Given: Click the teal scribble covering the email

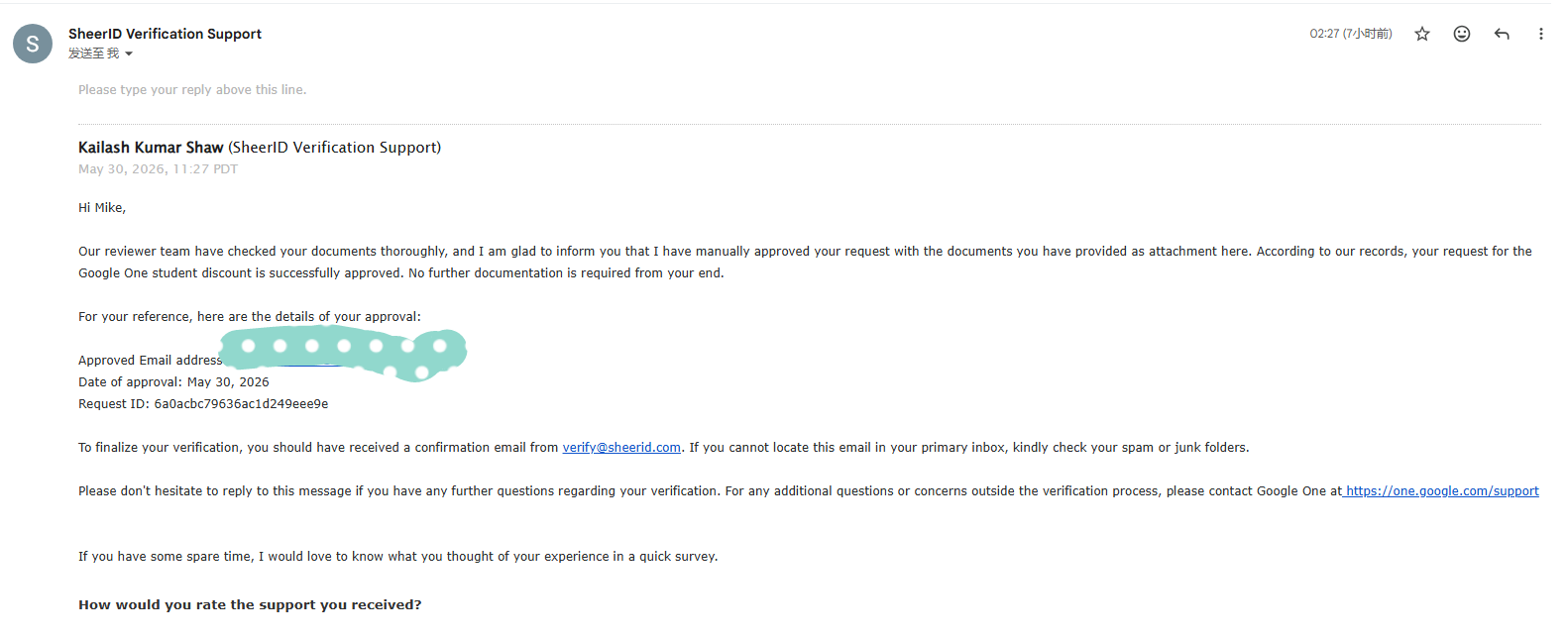Looking at the screenshot, I should click(x=342, y=353).
